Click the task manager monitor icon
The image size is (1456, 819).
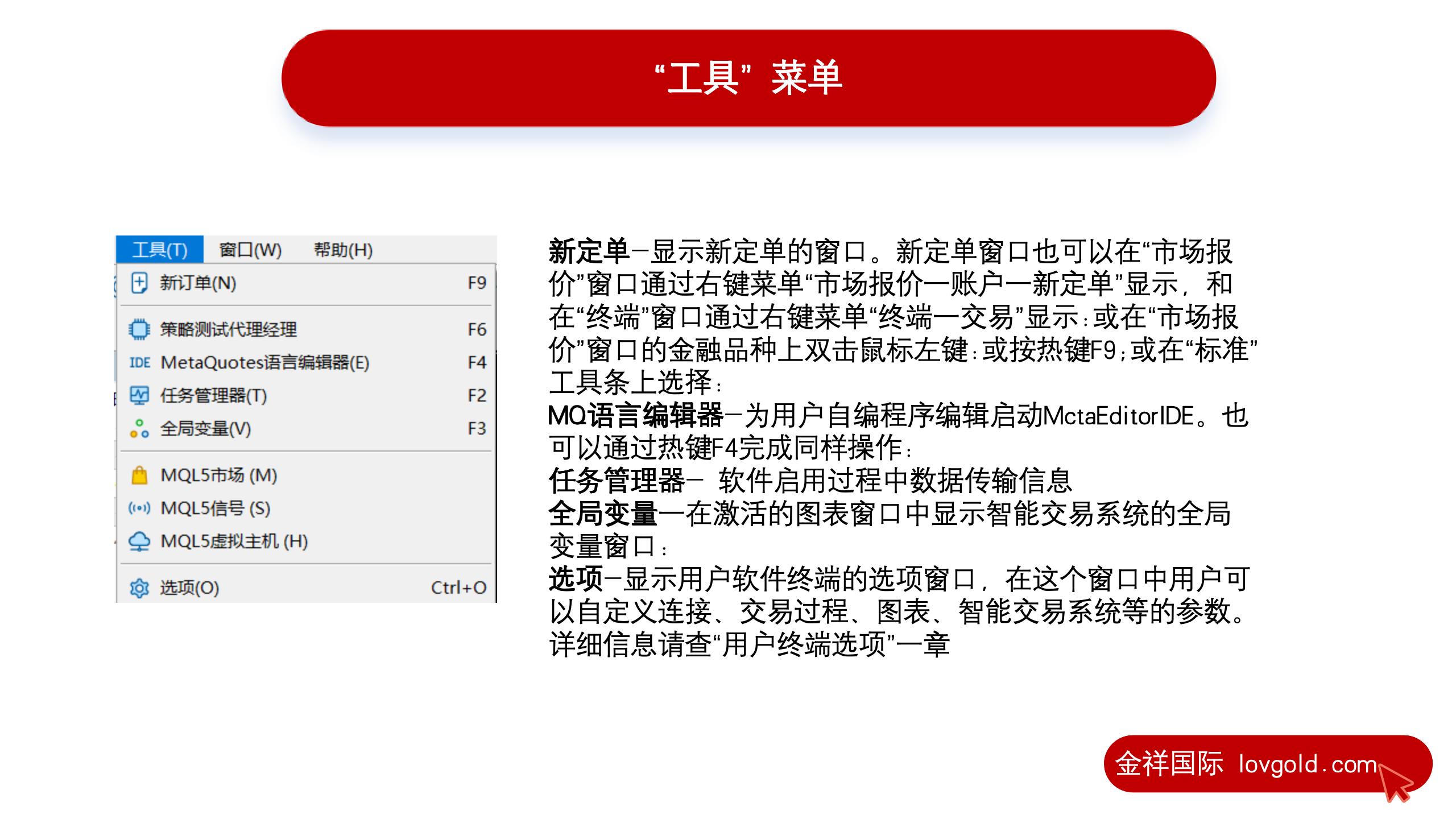point(139,395)
